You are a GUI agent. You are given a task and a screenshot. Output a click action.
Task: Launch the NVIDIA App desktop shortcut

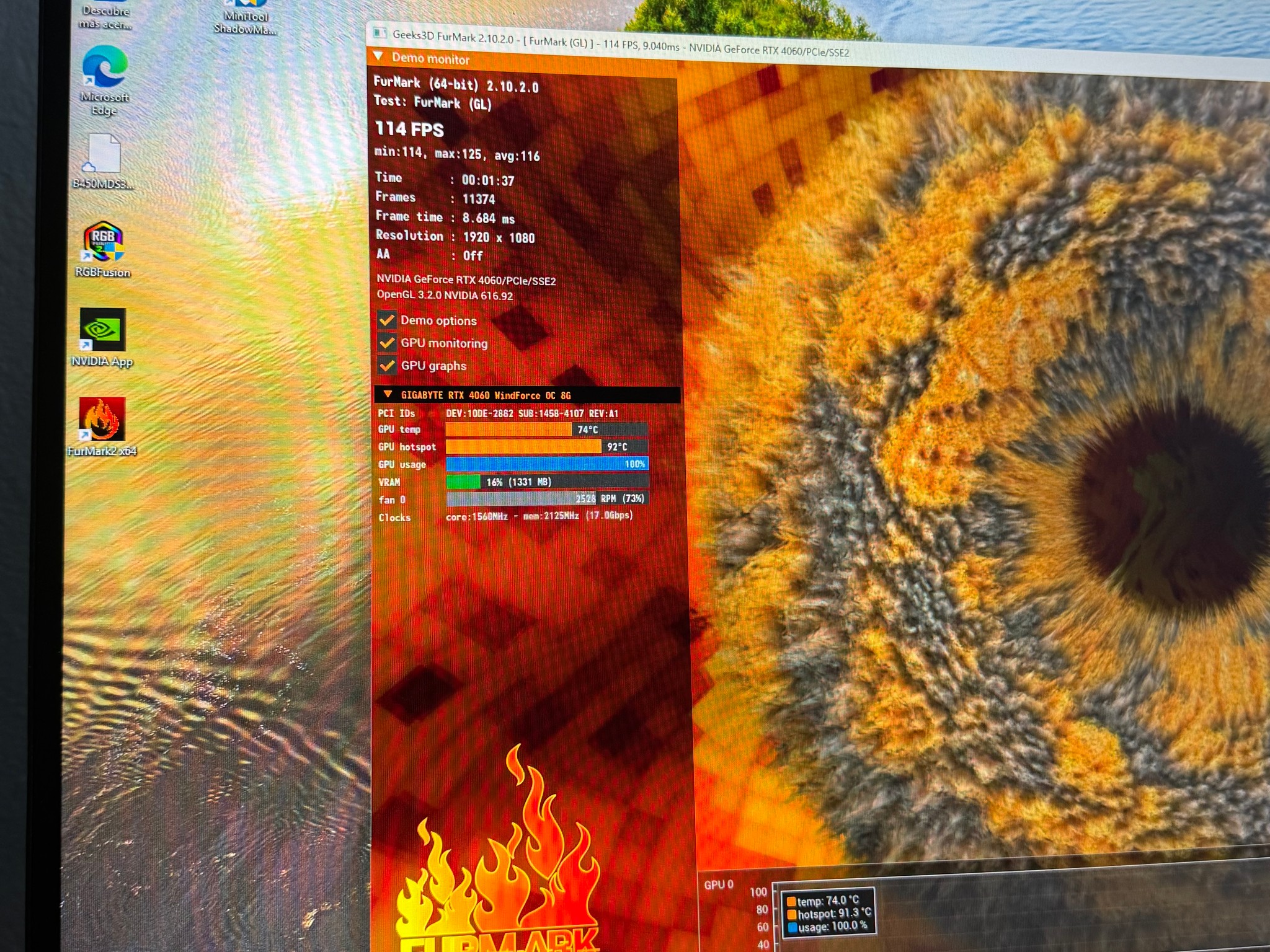[102, 338]
